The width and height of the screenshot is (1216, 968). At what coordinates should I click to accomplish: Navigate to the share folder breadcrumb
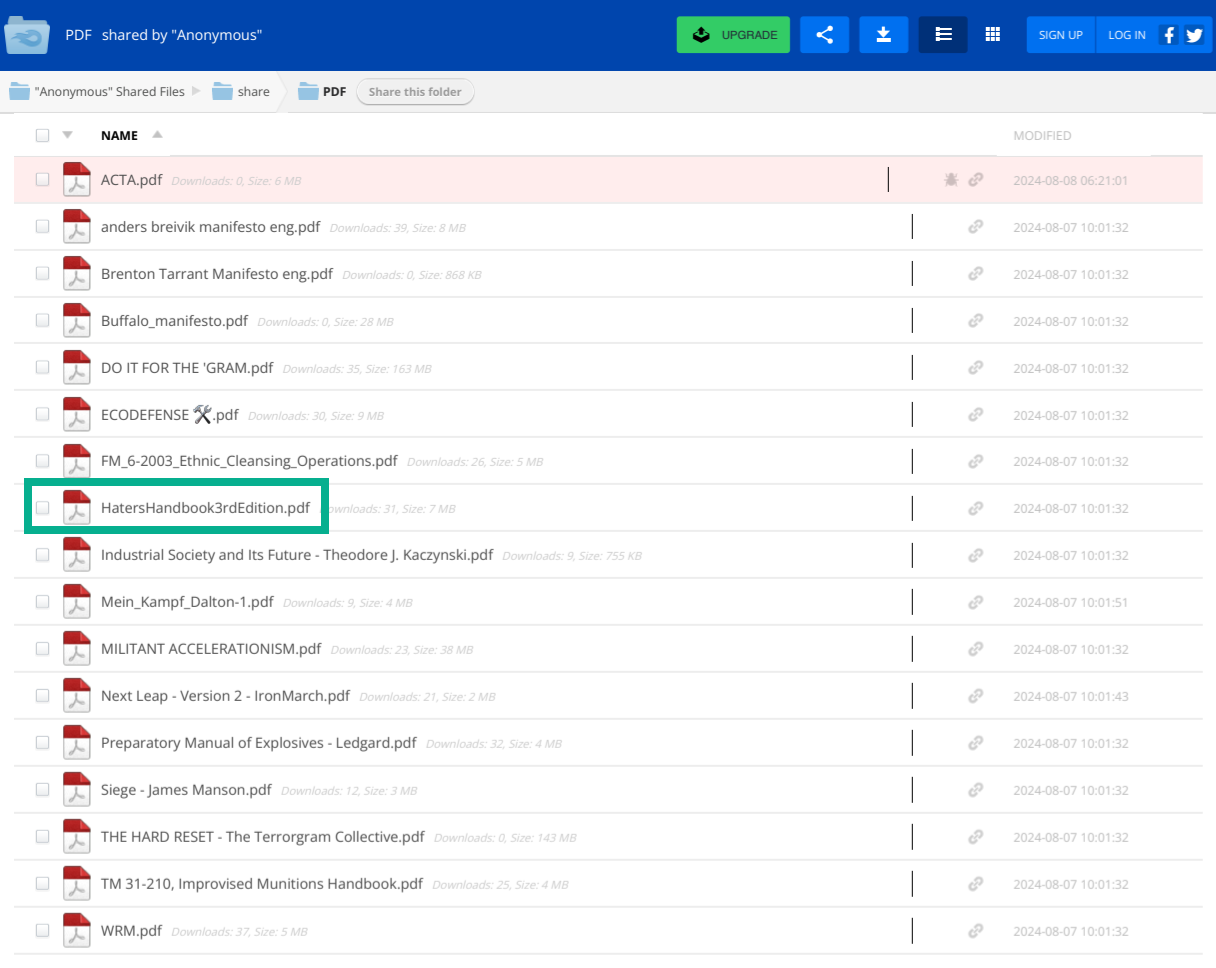coord(253,91)
